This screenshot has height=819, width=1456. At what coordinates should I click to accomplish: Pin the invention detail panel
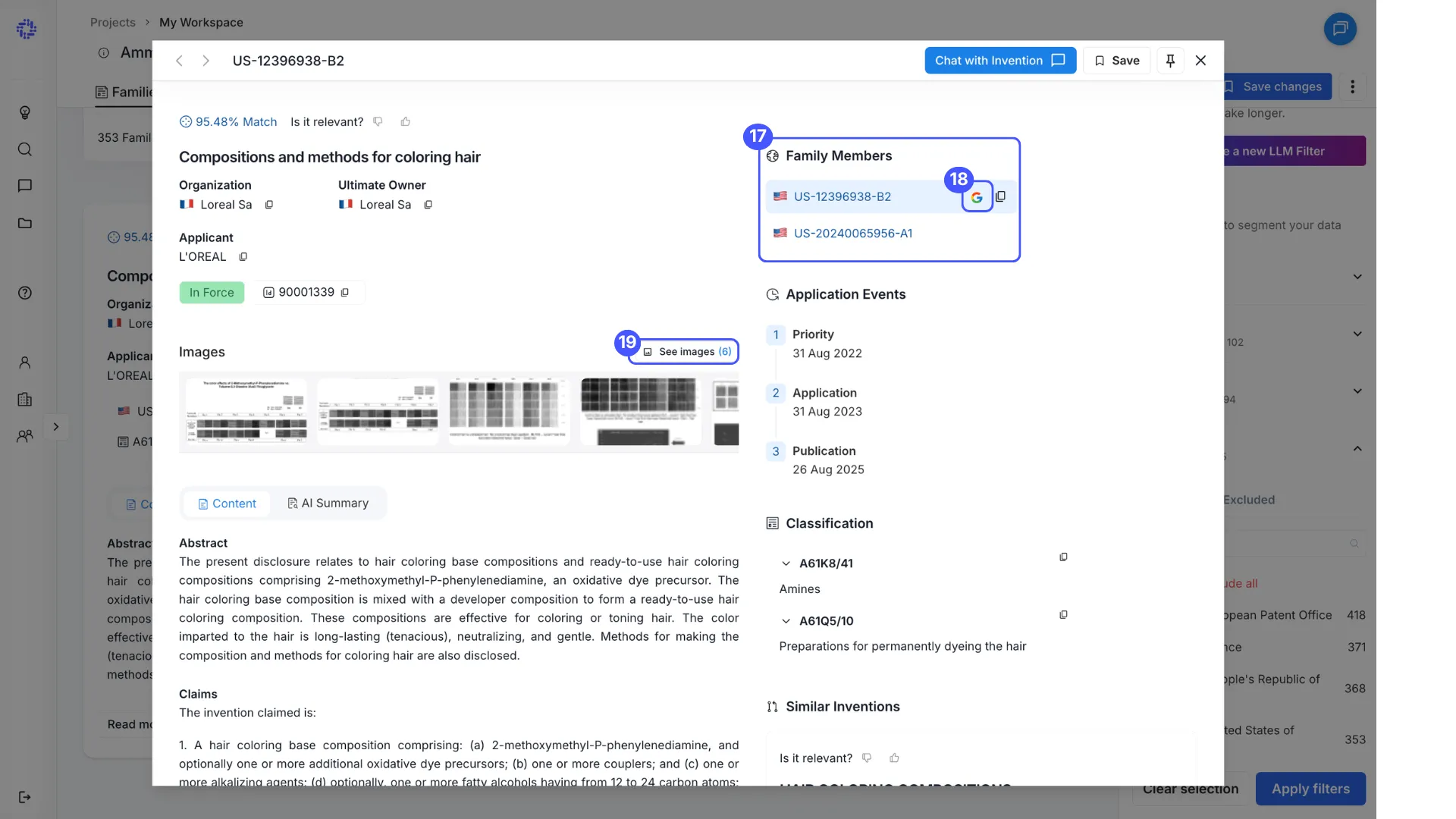tap(1170, 61)
